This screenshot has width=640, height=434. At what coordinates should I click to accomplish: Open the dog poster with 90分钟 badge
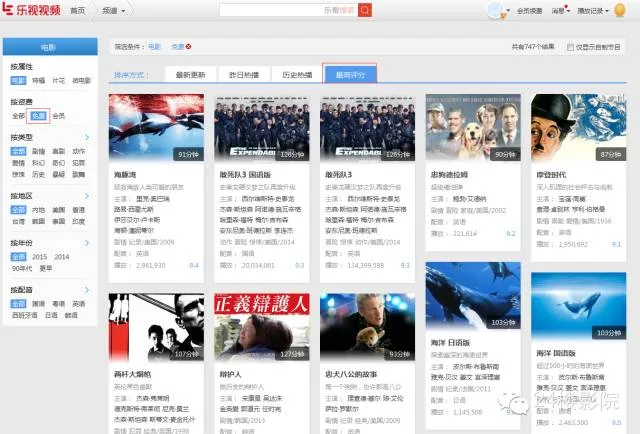click(x=473, y=127)
